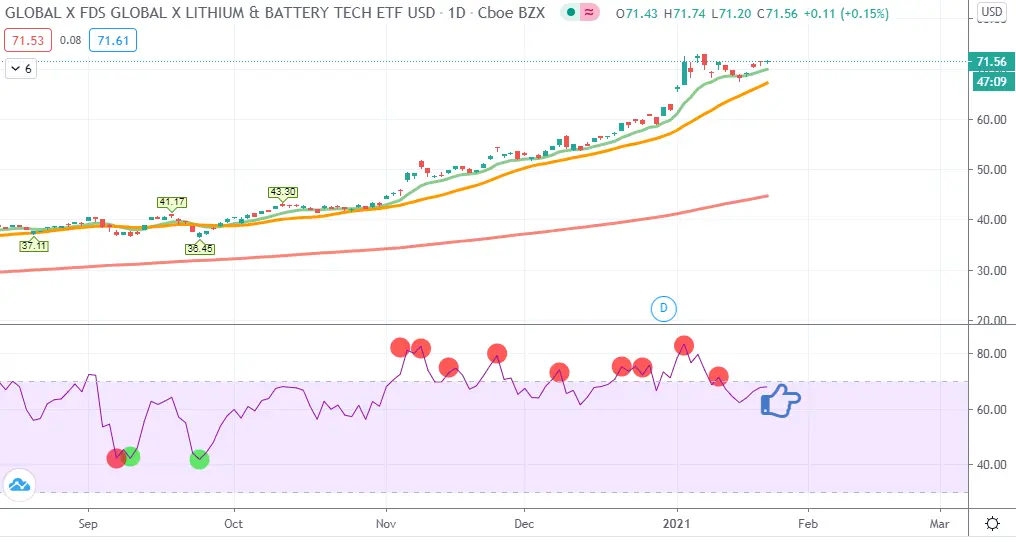
Task: Click the 1D interval label
Action: pyautogui.click(x=457, y=12)
